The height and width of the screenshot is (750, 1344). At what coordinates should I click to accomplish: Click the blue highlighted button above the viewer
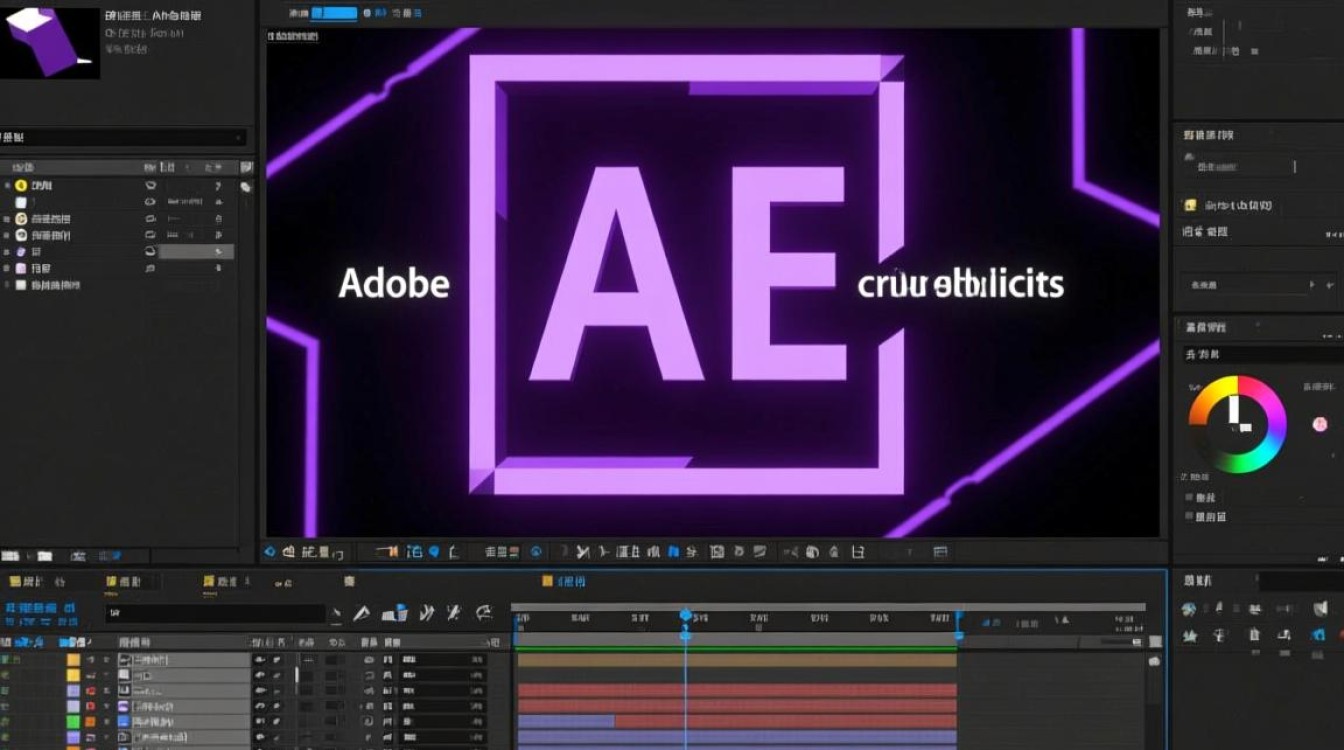point(334,13)
